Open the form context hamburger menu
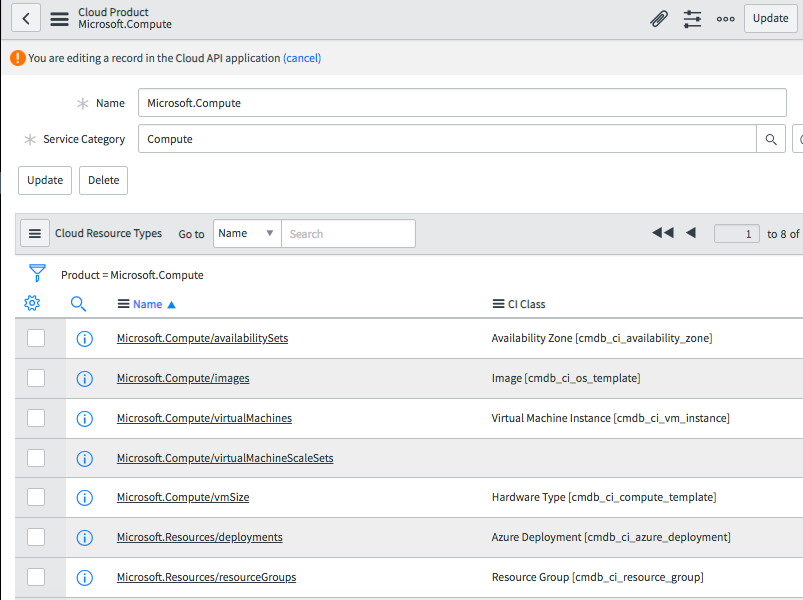803x600 pixels. coord(59,19)
